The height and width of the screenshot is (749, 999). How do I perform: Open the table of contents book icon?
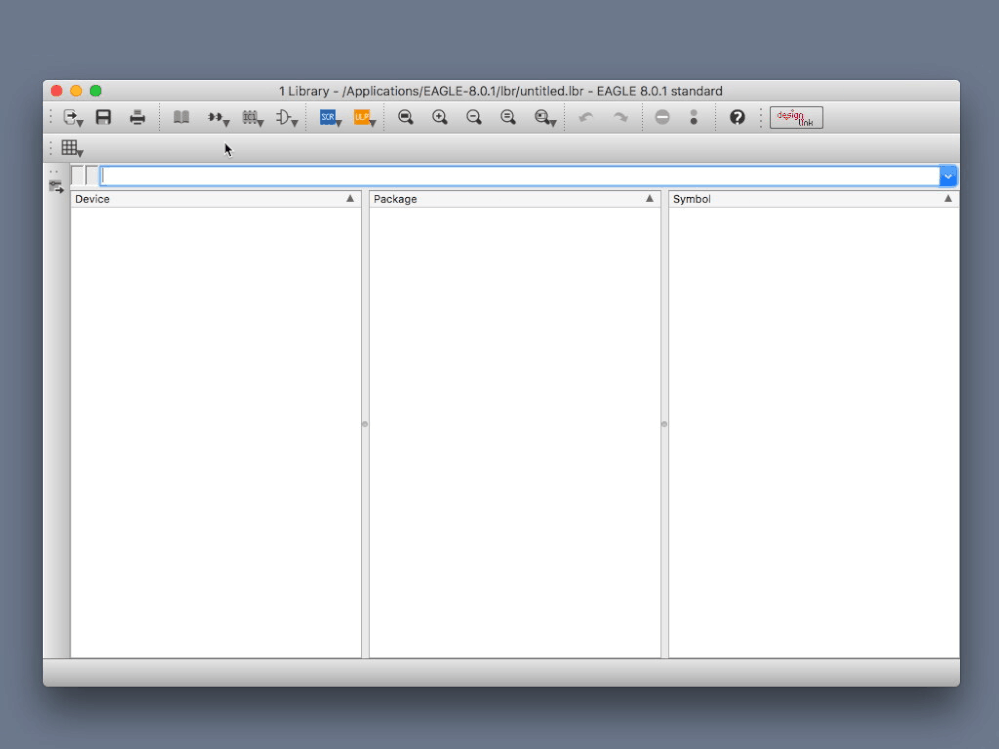[x=182, y=117]
